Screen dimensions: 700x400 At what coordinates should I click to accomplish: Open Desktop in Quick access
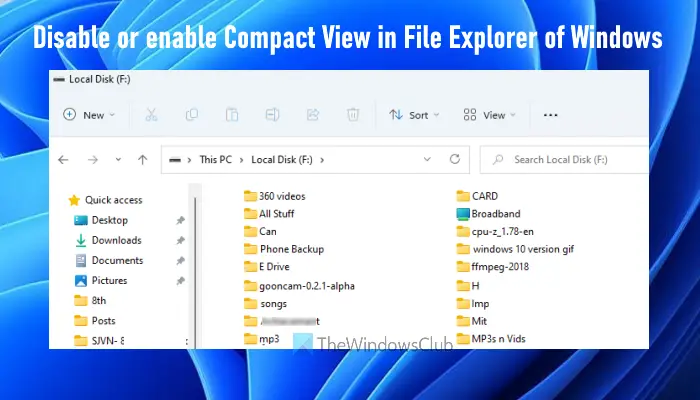point(101,220)
